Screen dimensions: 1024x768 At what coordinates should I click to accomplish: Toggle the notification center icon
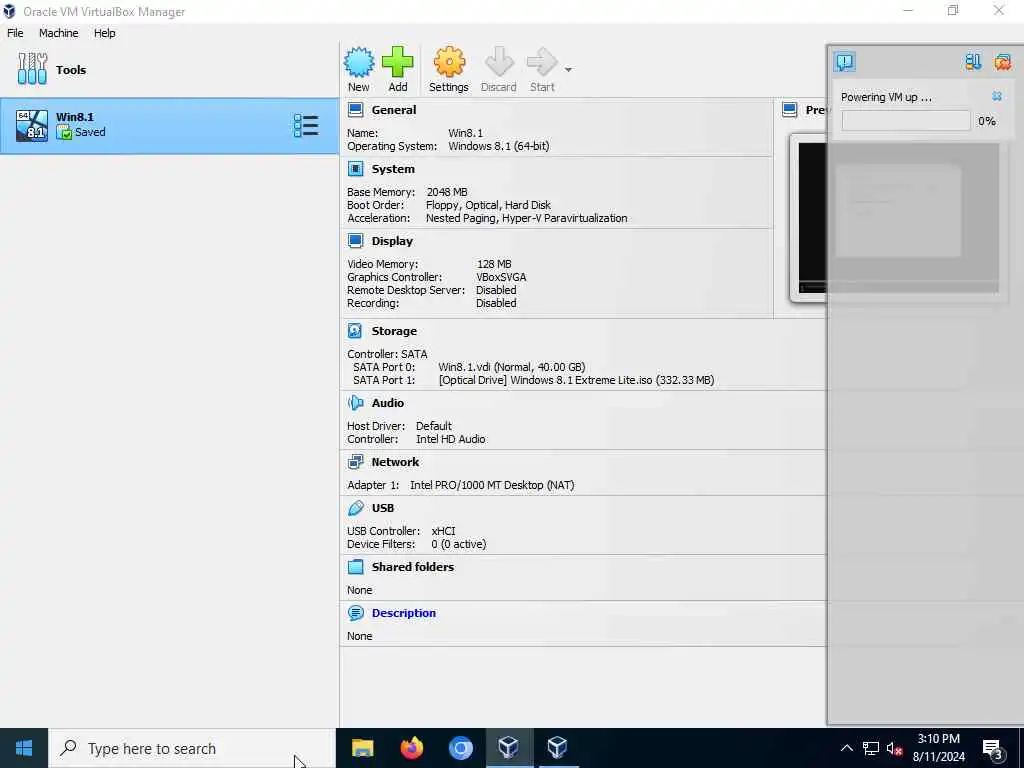pos(844,62)
